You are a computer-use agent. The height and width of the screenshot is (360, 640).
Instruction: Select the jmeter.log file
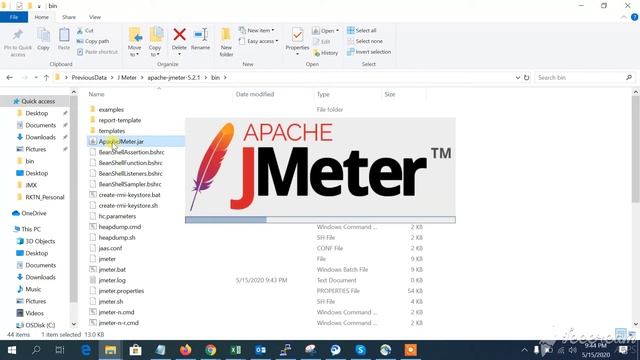(x=112, y=280)
